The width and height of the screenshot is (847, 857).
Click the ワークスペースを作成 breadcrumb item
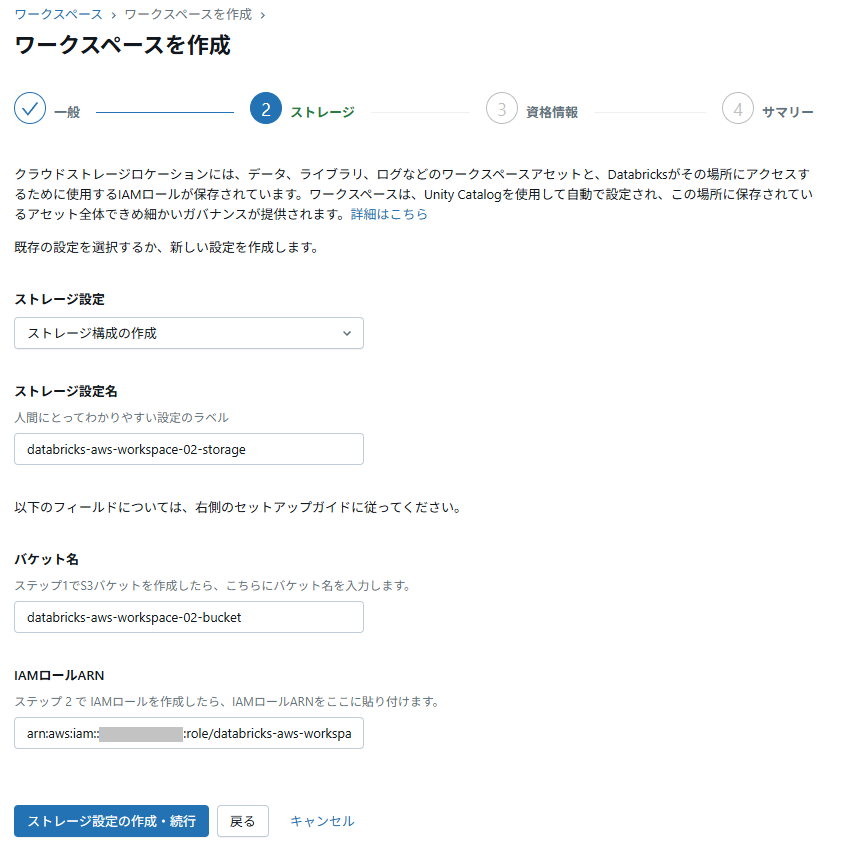point(189,14)
